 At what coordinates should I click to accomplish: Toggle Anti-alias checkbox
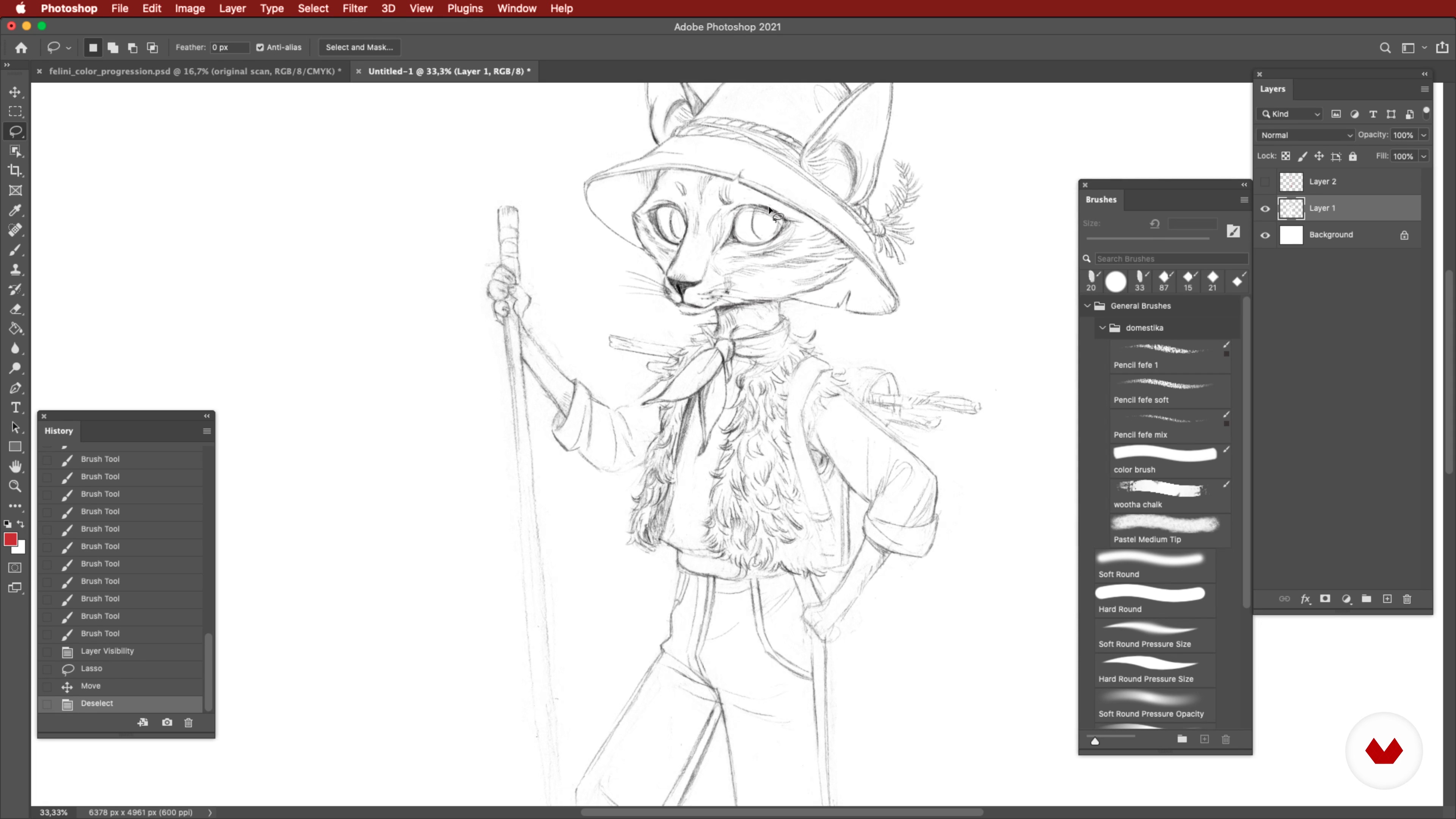tap(260, 47)
